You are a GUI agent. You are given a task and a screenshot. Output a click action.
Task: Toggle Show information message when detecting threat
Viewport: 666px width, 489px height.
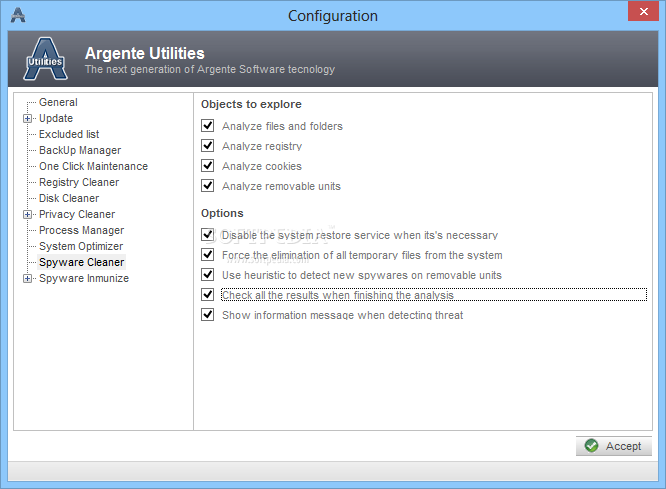pyautogui.click(x=207, y=314)
